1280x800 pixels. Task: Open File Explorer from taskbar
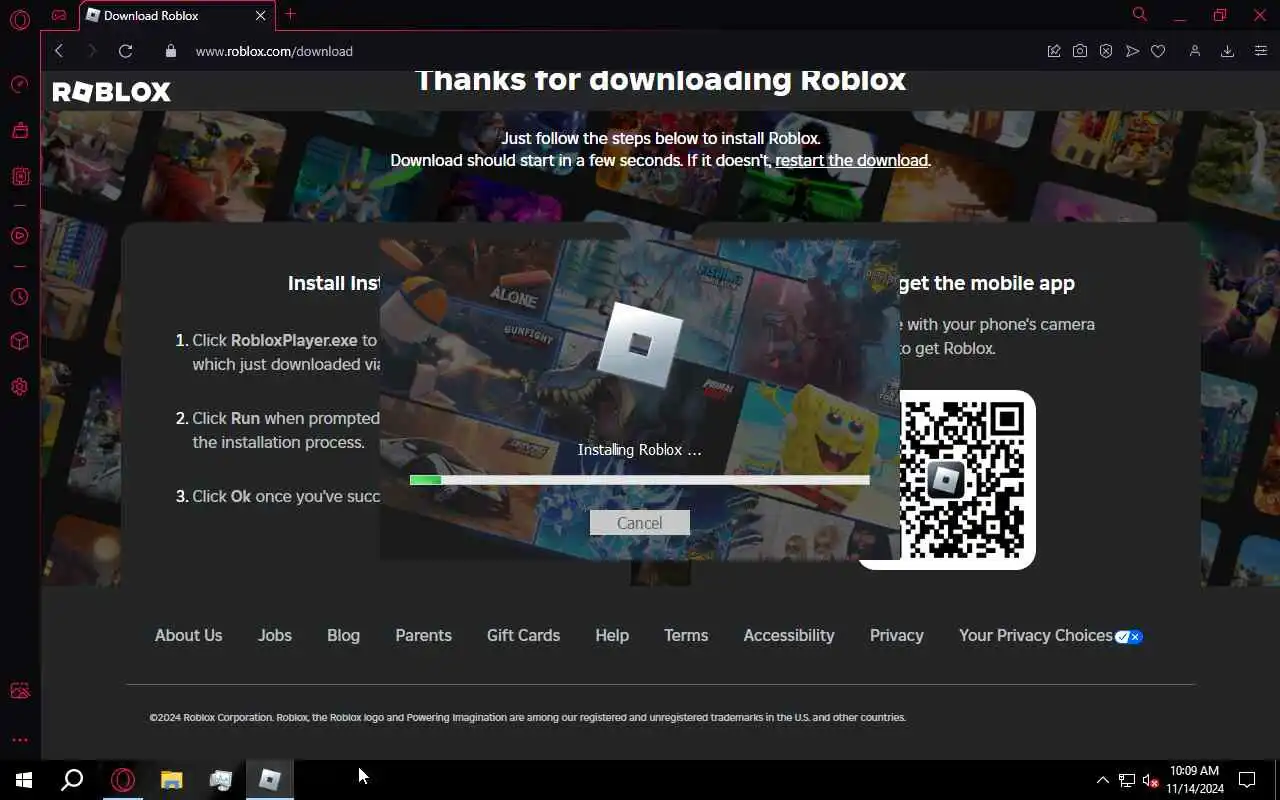(x=171, y=780)
